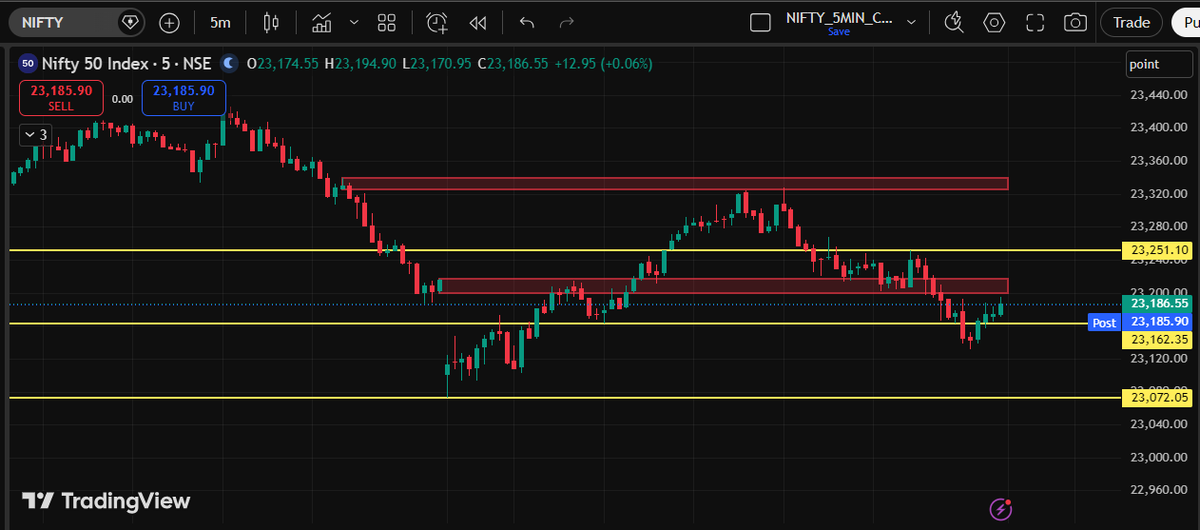
Task: Click the 23,162.35 yellow price label
Action: (x=1159, y=340)
